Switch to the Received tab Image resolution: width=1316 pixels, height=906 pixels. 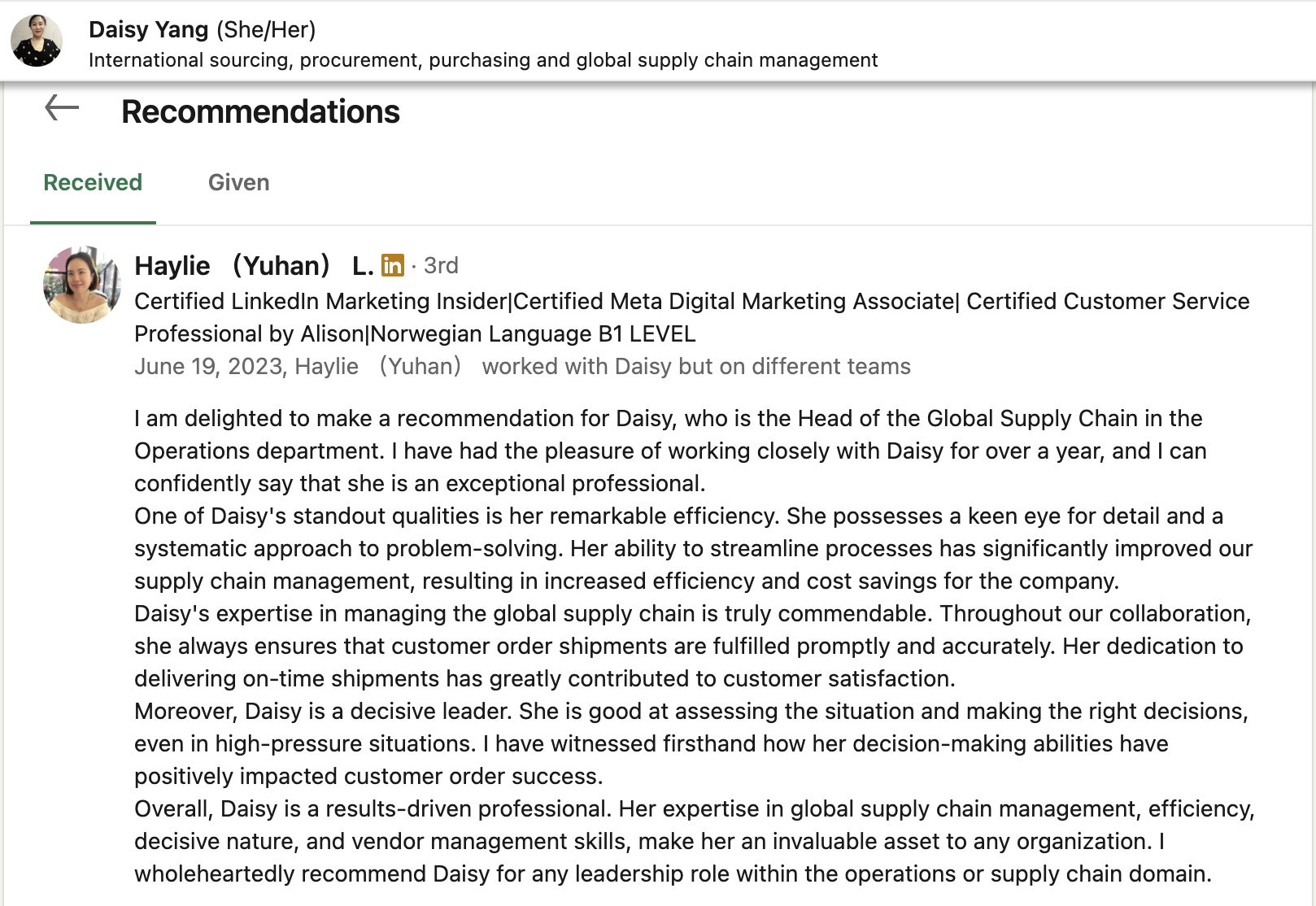coord(93,182)
